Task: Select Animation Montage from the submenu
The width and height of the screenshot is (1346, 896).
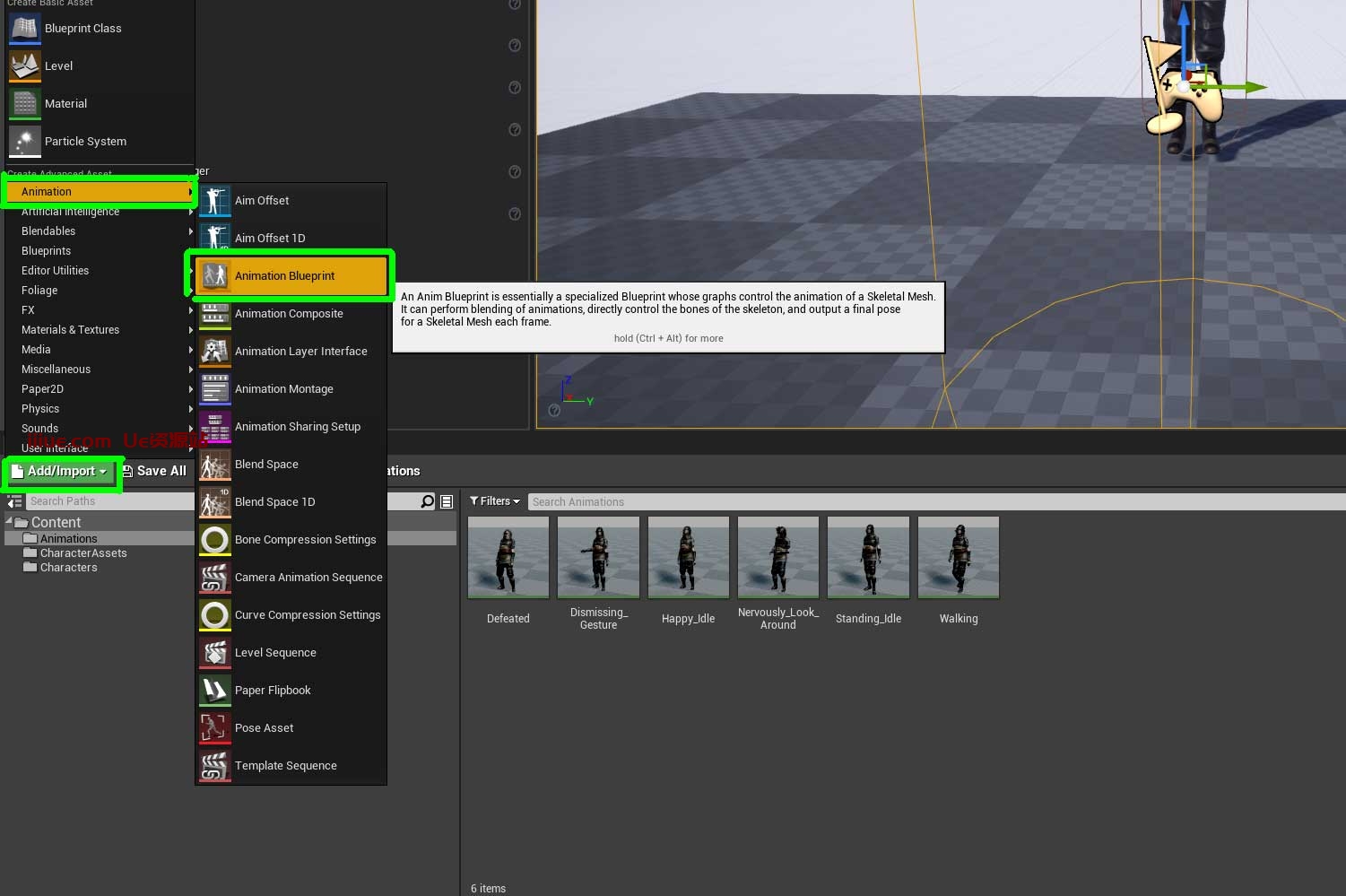Action: (x=283, y=389)
